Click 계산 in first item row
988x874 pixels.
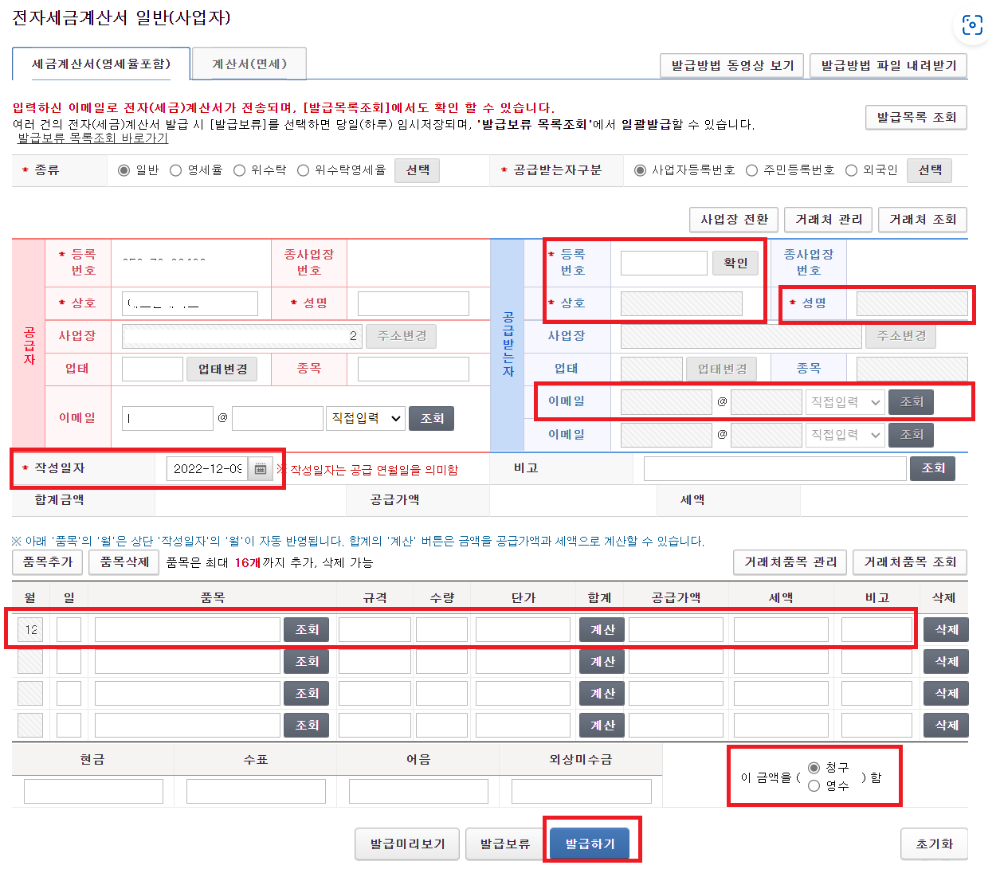point(602,630)
